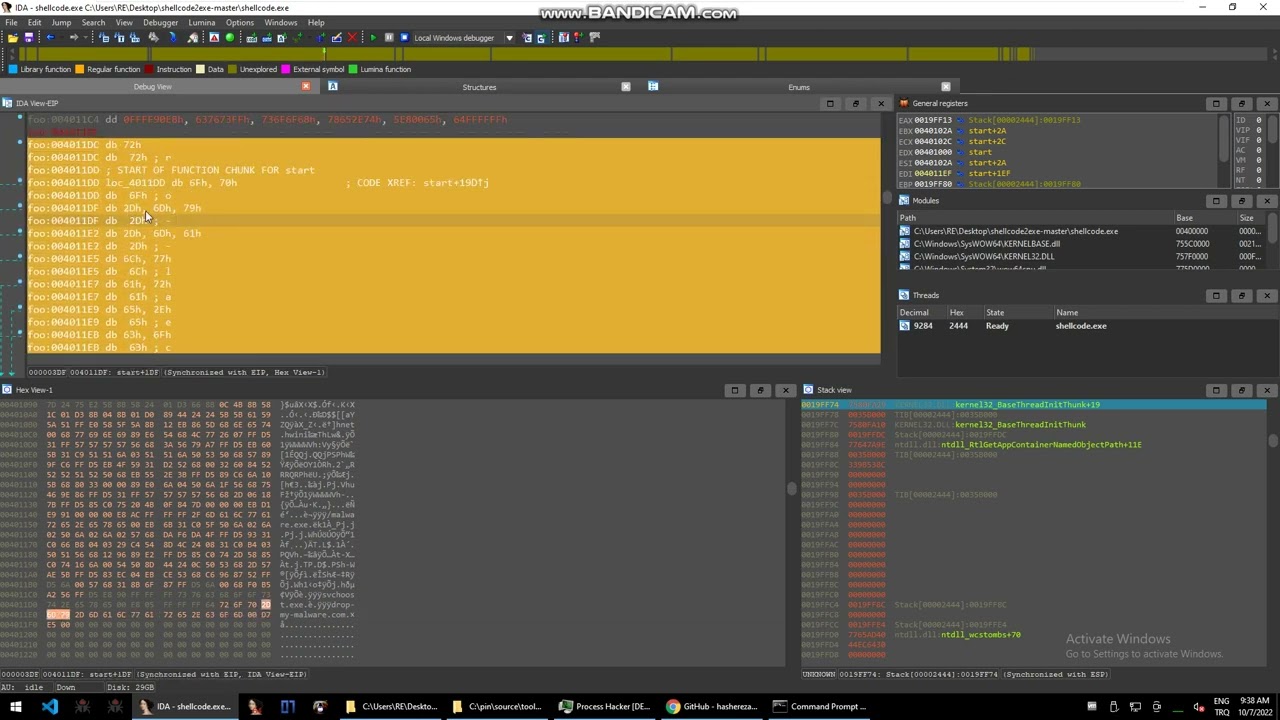Open the Options menu
This screenshot has height=720, width=1280.
point(239,22)
